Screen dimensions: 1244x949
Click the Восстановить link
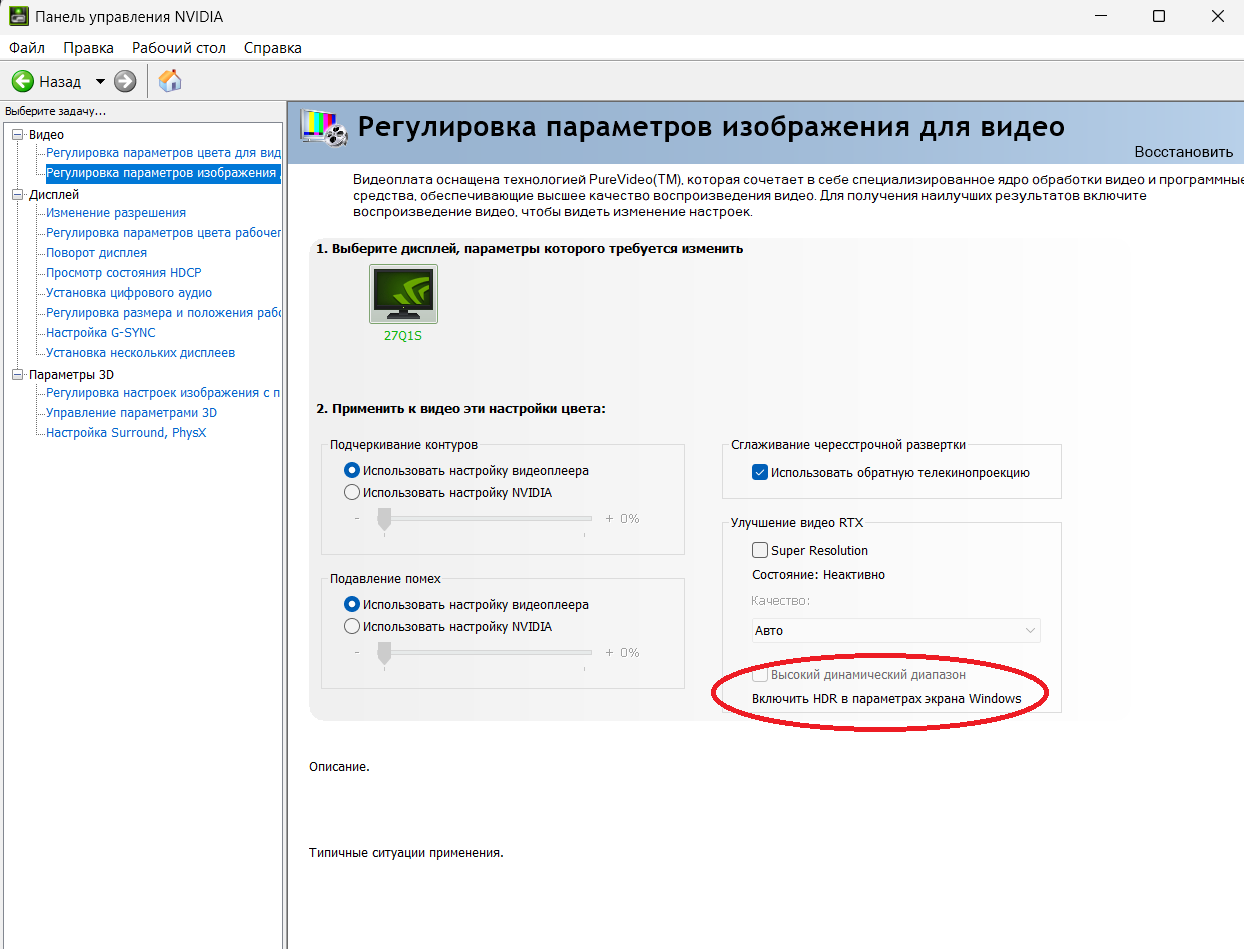tap(1184, 152)
